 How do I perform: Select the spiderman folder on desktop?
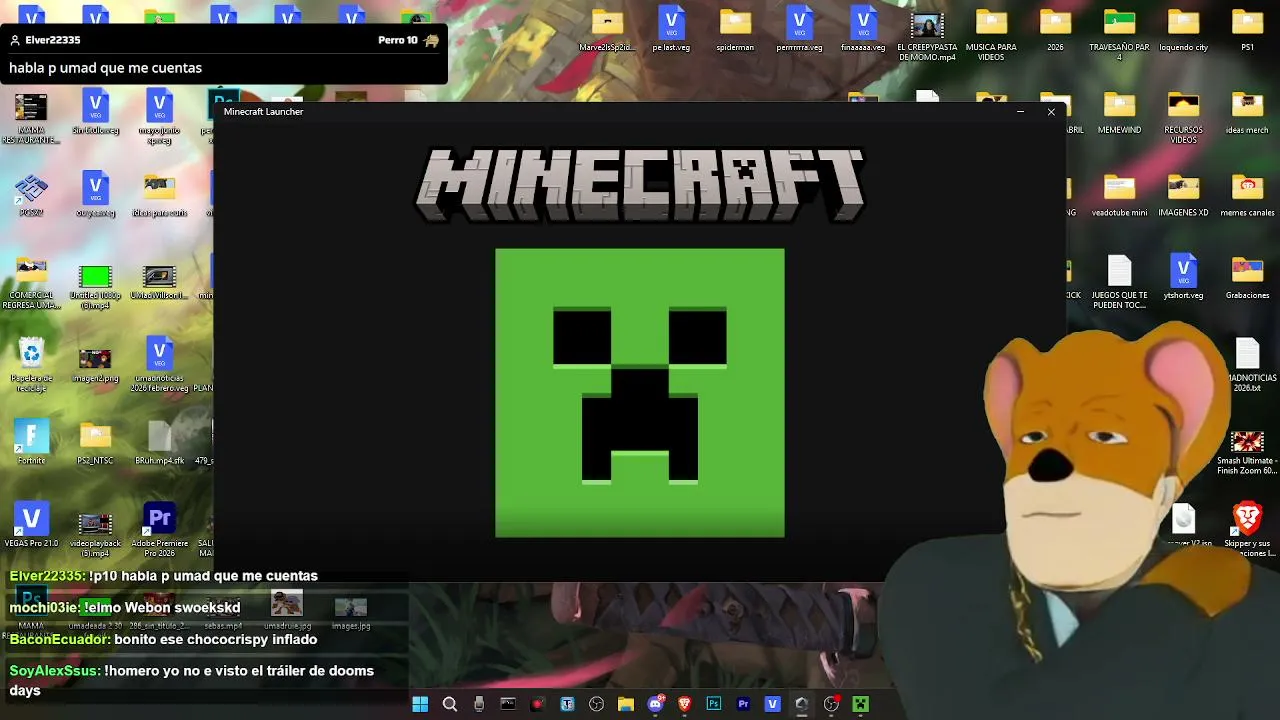tap(735, 30)
